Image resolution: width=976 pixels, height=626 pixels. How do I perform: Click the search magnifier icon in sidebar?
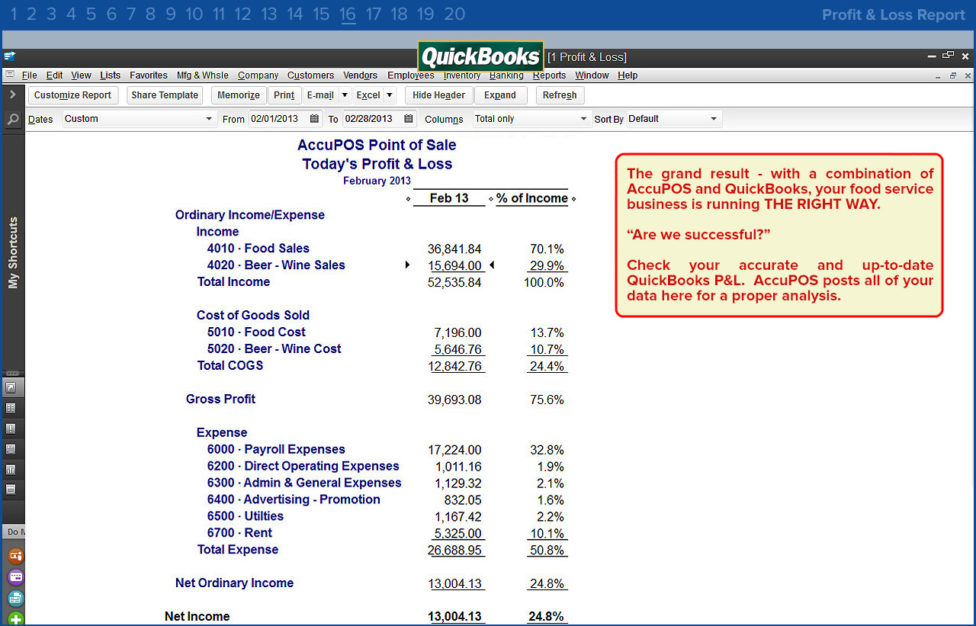point(12,119)
